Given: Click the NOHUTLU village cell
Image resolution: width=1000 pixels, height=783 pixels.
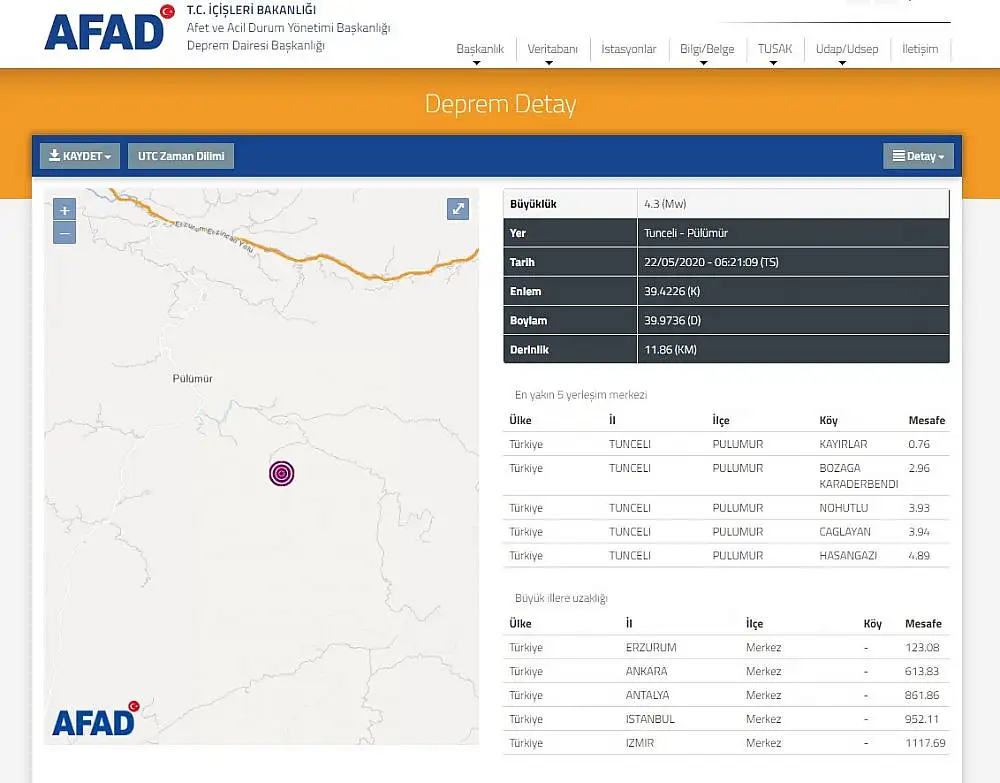Looking at the screenshot, I should (x=844, y=508).
